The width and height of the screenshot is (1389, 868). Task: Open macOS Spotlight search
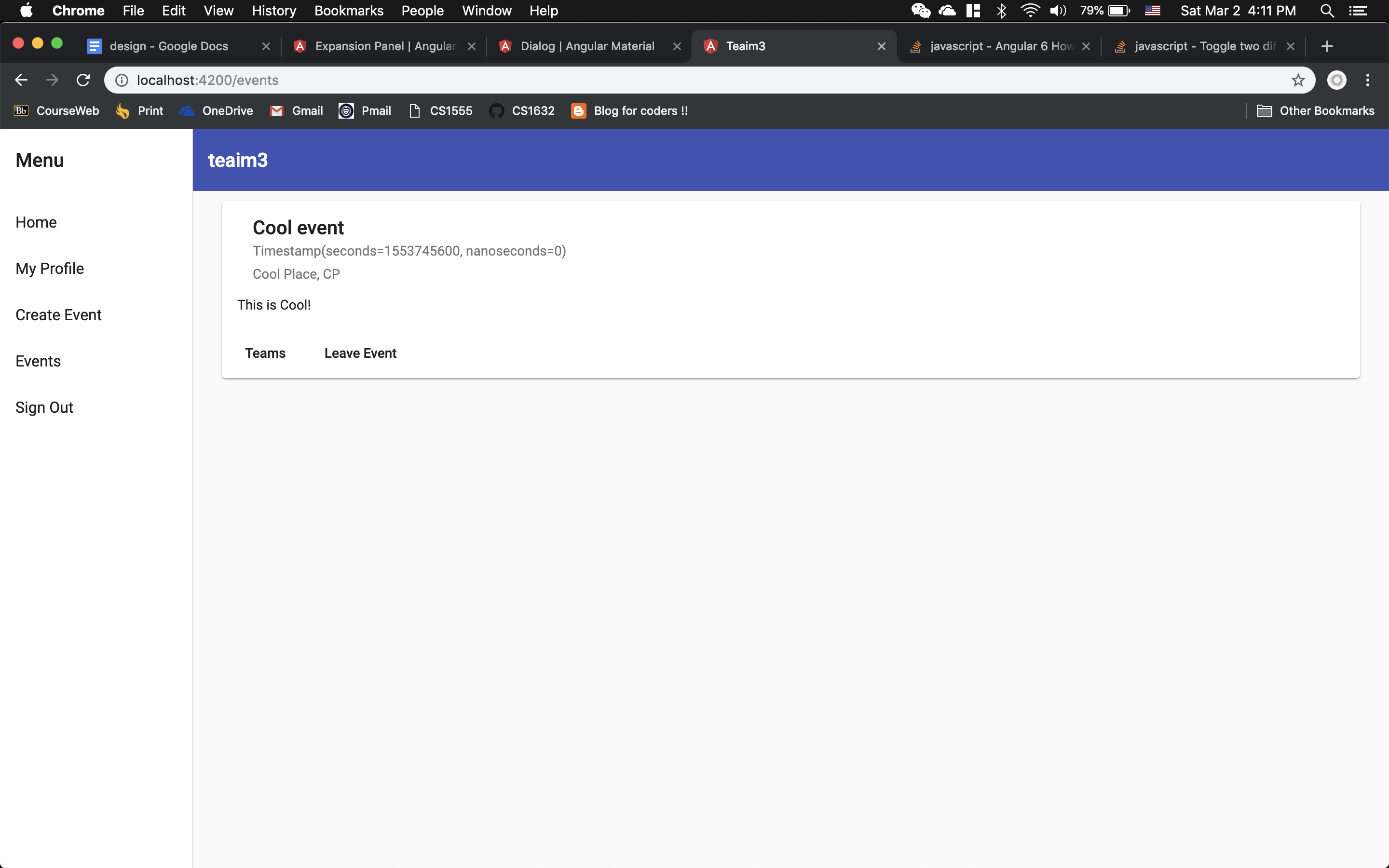point(1327,11)
